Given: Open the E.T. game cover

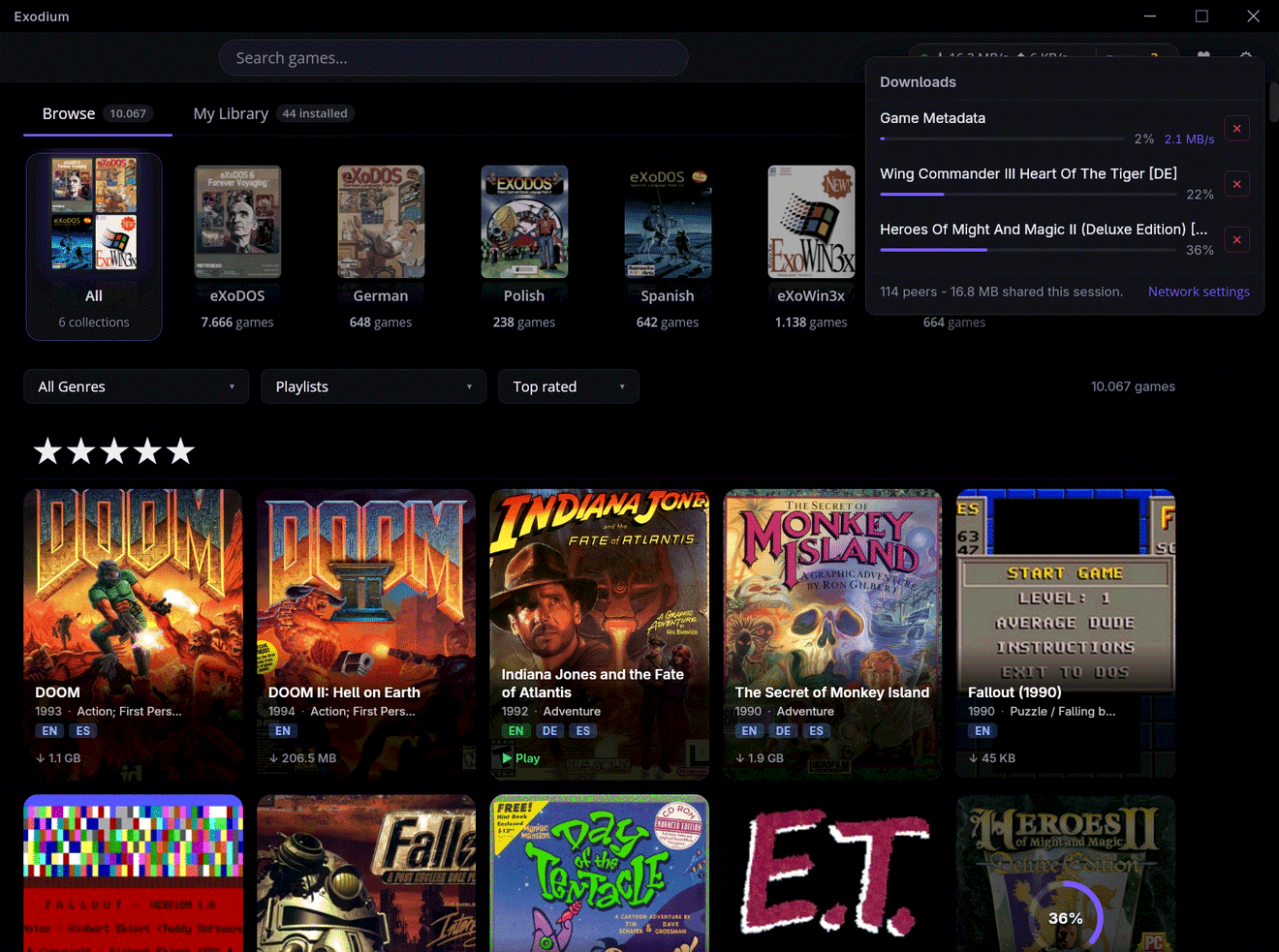Looking at the screenshot, I should point(832,874).
